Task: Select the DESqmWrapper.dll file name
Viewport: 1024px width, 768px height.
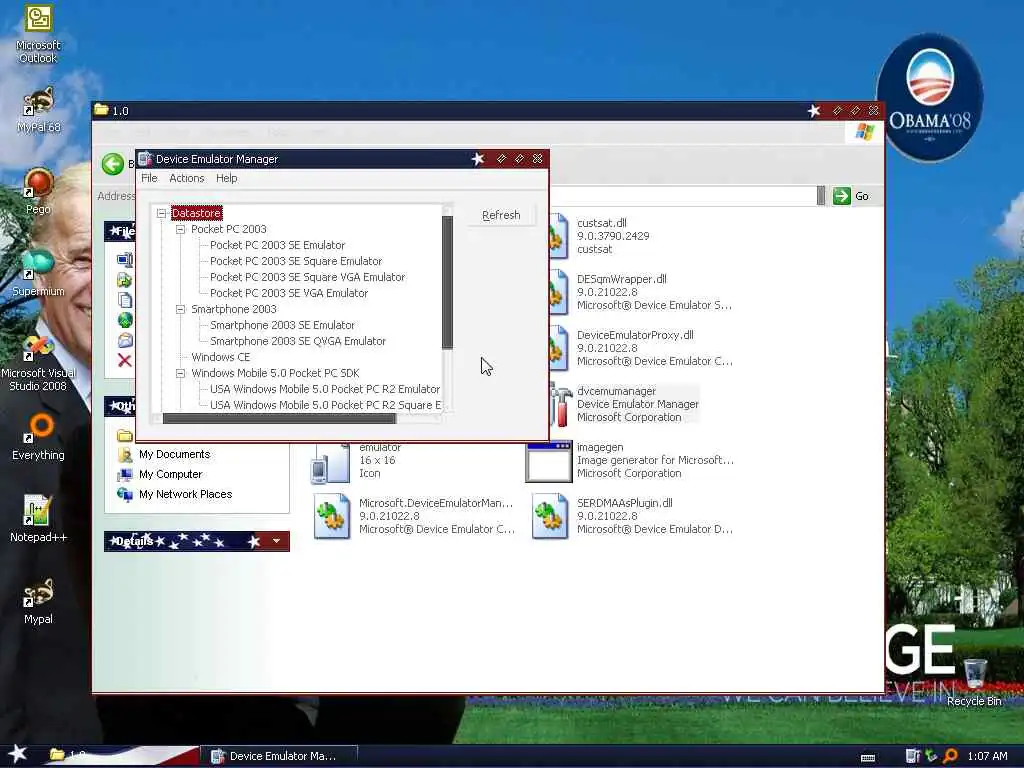Action: coord(621,280)
